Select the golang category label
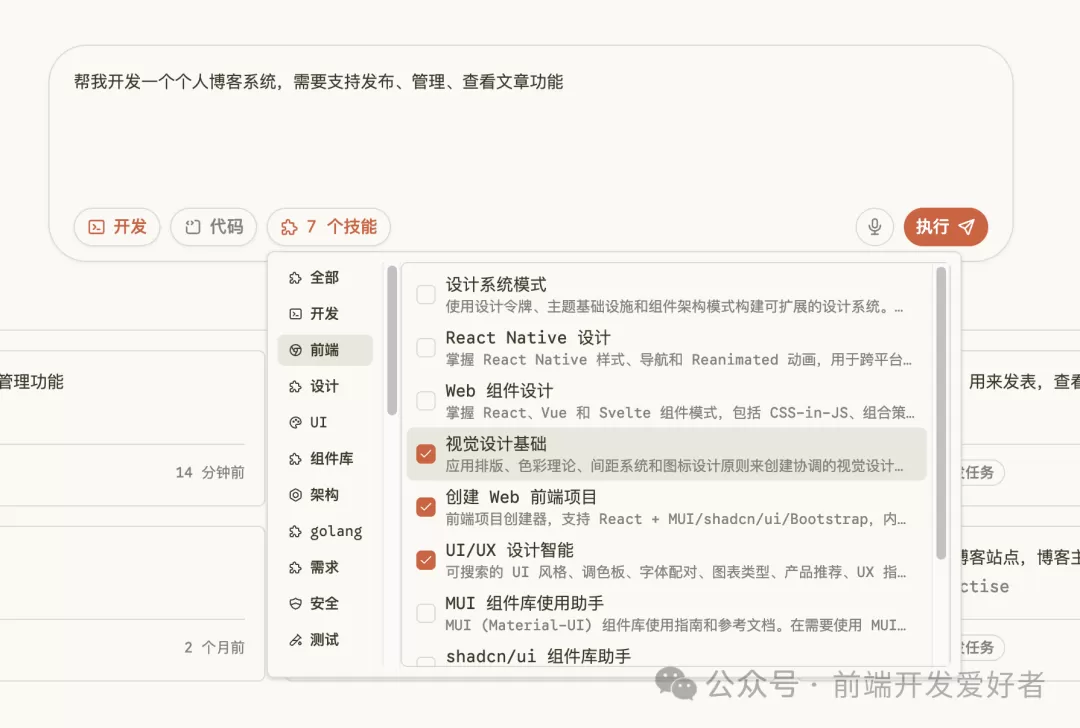The height and width of the screenshot is (728, 1080). click(336, 532)
